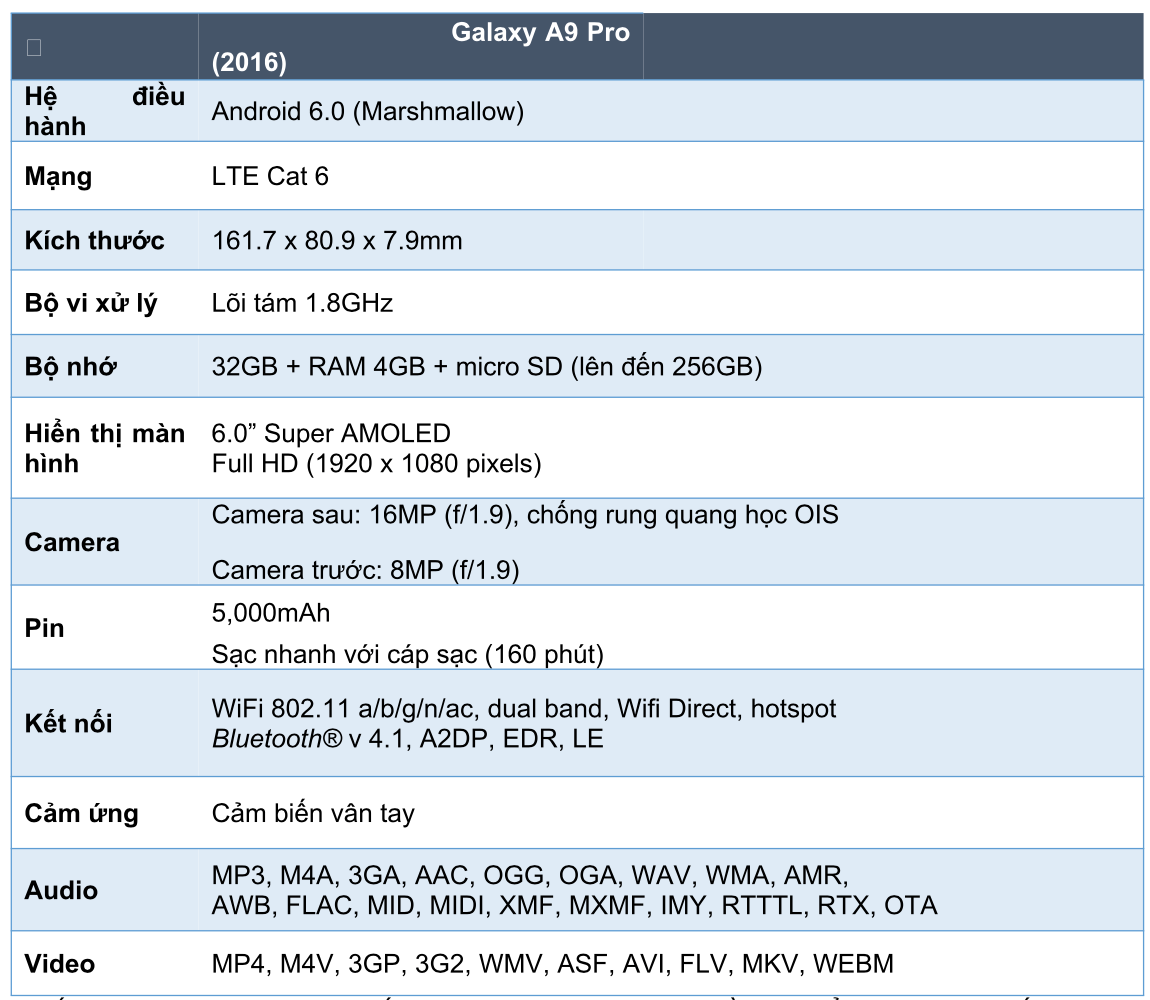1150x1000 pixels.
Task: Select the 'Mạng' row label
Action: [x=58, y=177]
